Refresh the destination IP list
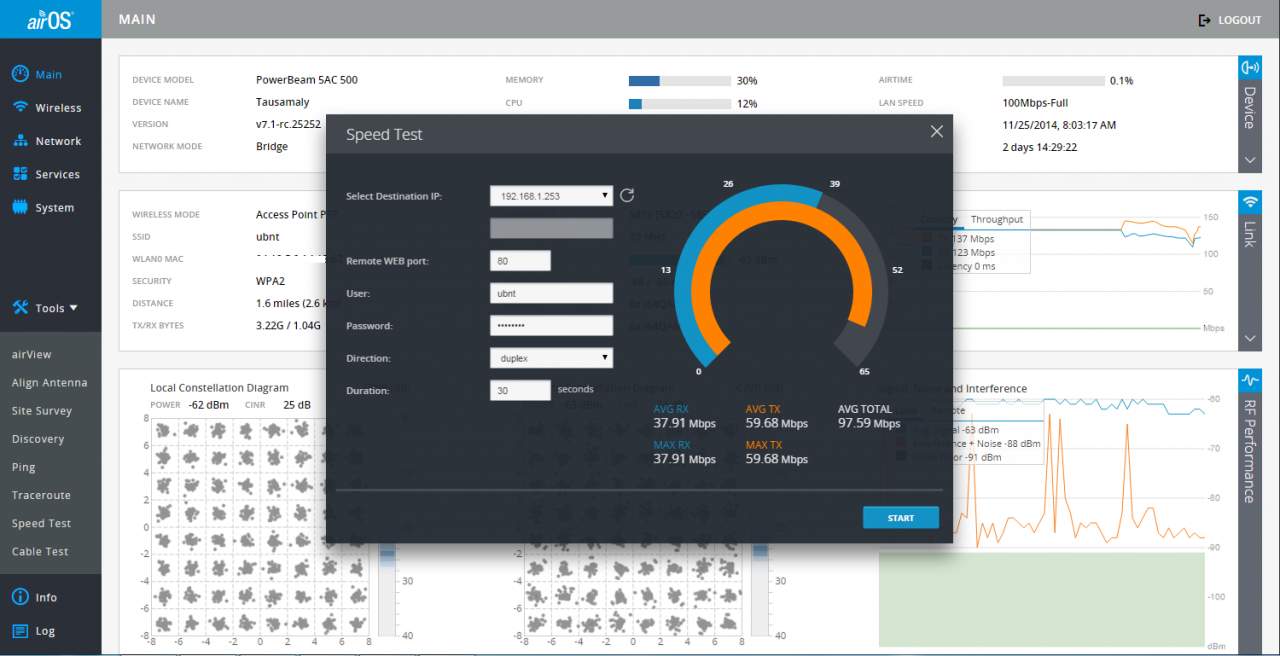This screenshot has height=656, width=1280. pyautogui.click(x=627, y=196)
